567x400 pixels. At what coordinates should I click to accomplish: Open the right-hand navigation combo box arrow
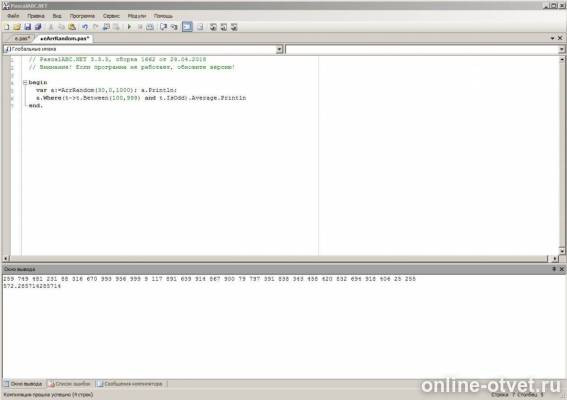click(562, 49)
